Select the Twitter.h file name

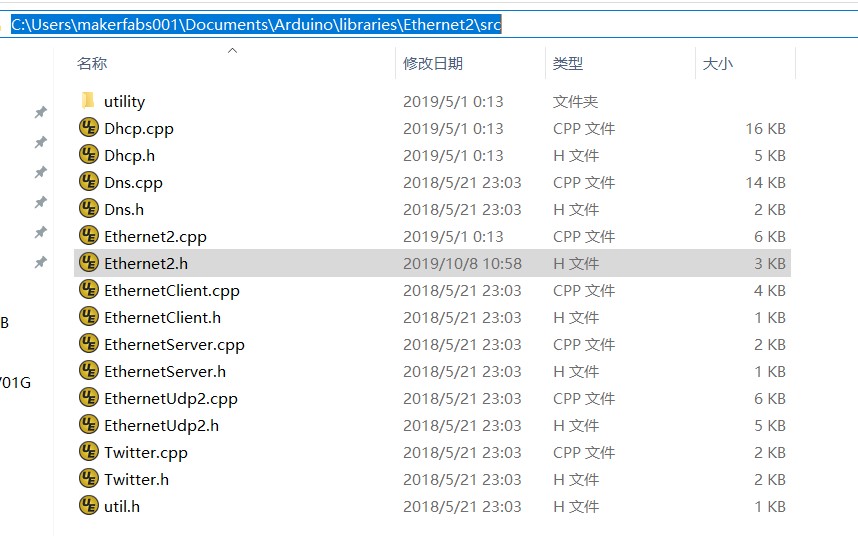coord(136,479)
